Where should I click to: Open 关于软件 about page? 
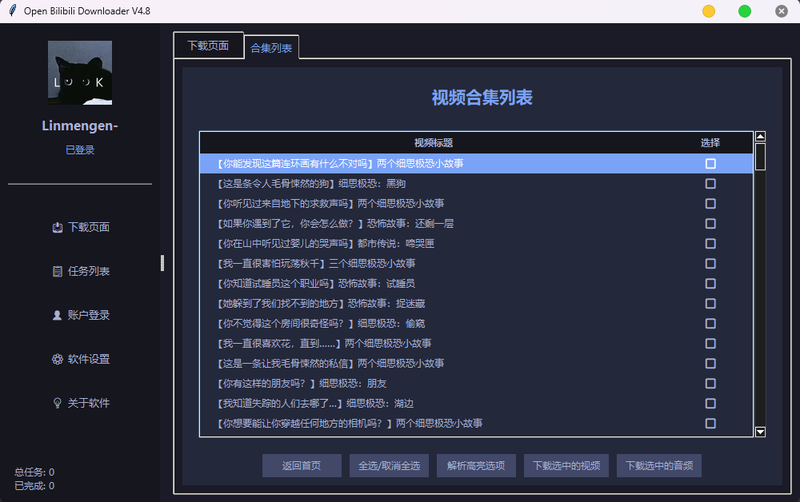coord(81,403)
